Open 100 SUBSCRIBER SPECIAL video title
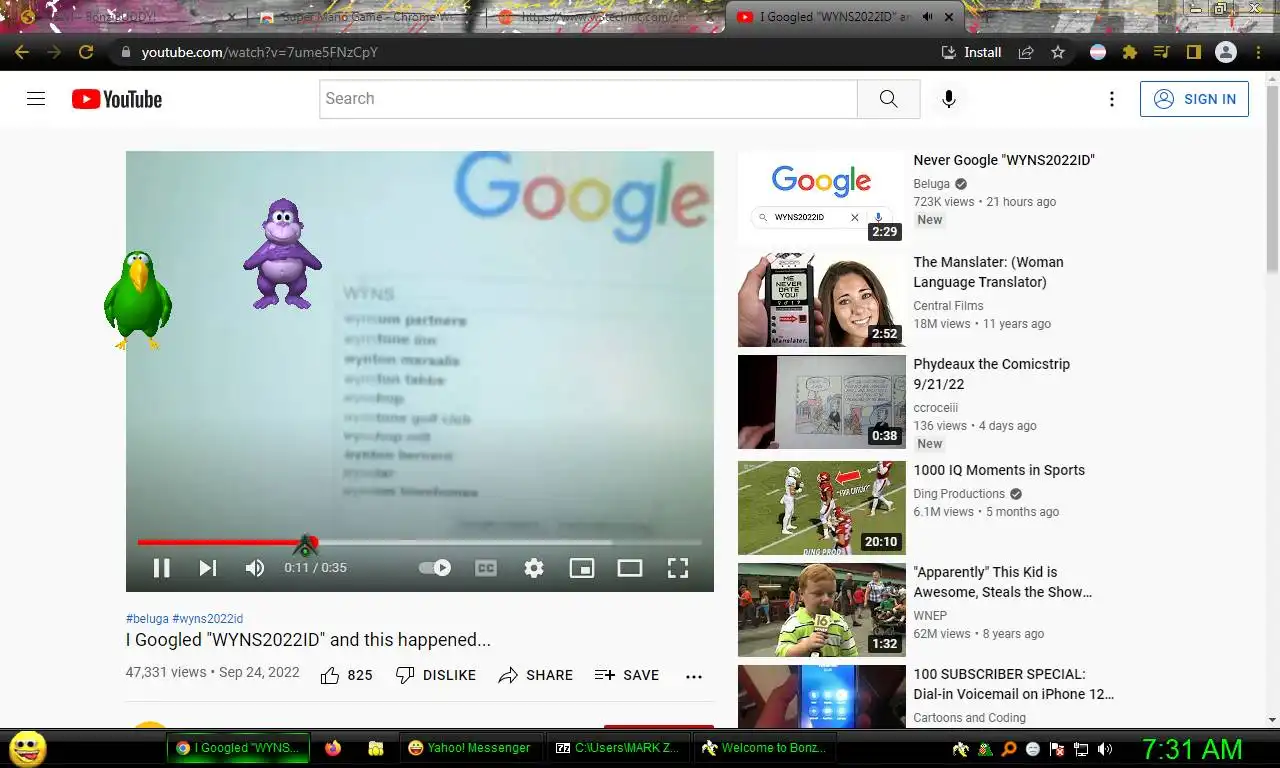The width and height of the screenshot is (1280, 768). coord(1013,684)
